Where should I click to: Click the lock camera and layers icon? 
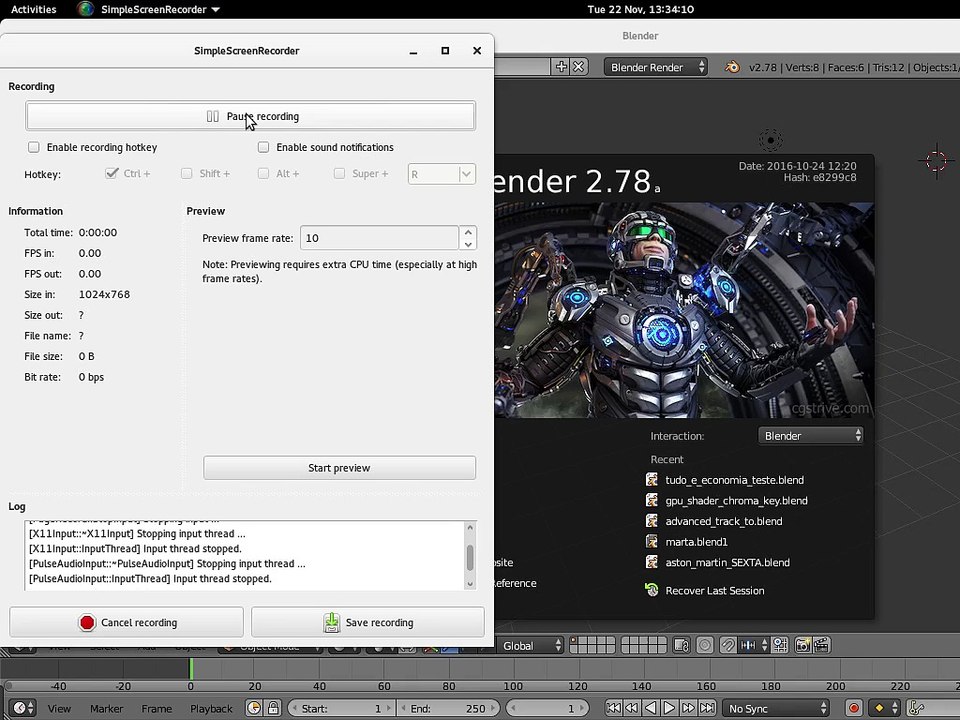click(681, 645)
